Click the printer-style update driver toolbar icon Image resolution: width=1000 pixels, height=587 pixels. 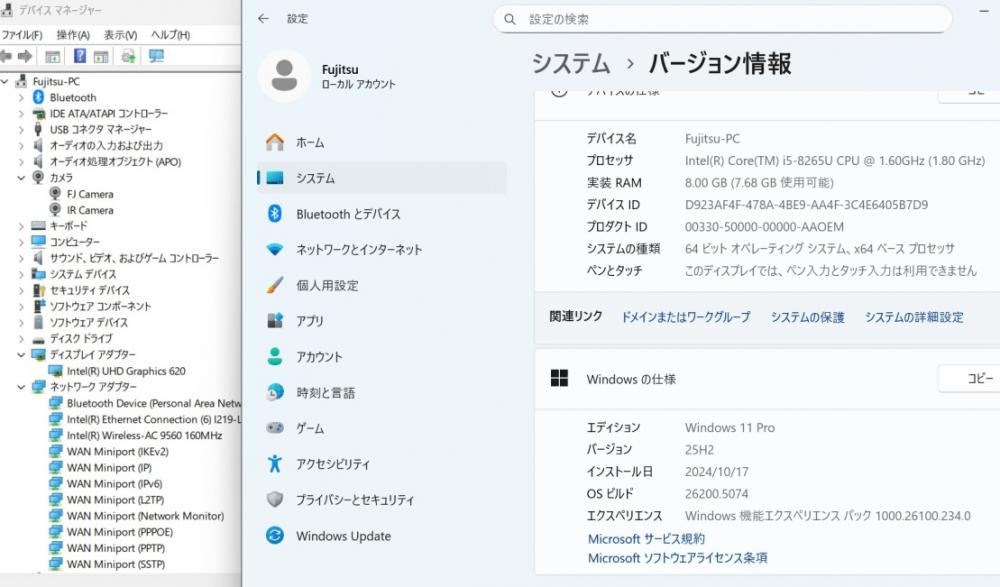(x=128, y=56)
